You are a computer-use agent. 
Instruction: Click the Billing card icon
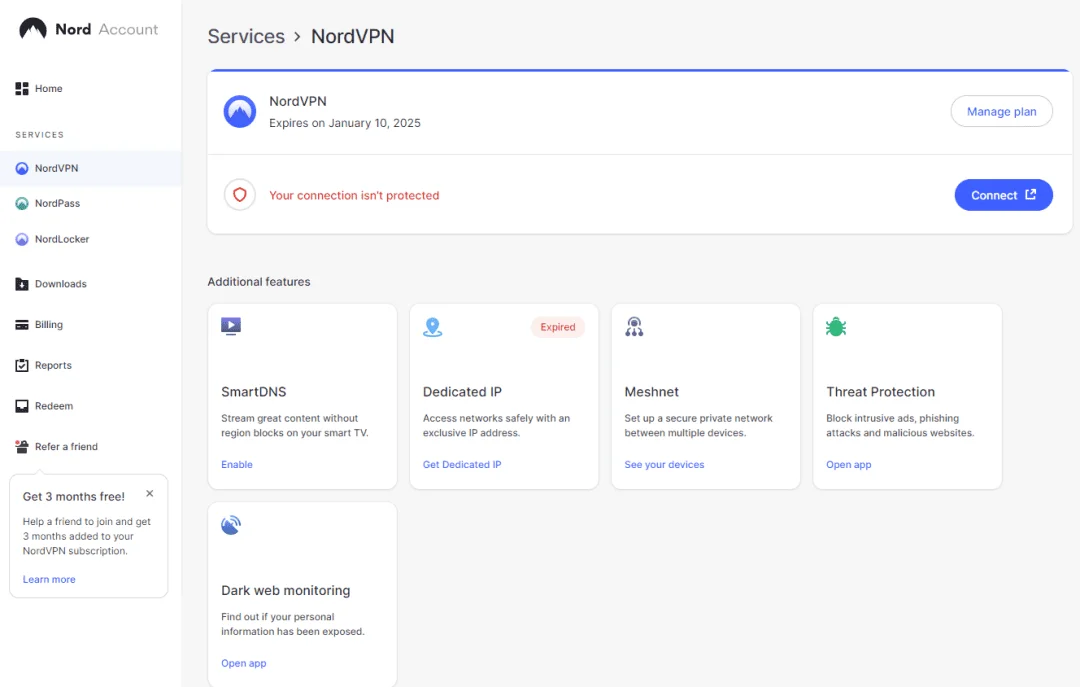point(22,325)
